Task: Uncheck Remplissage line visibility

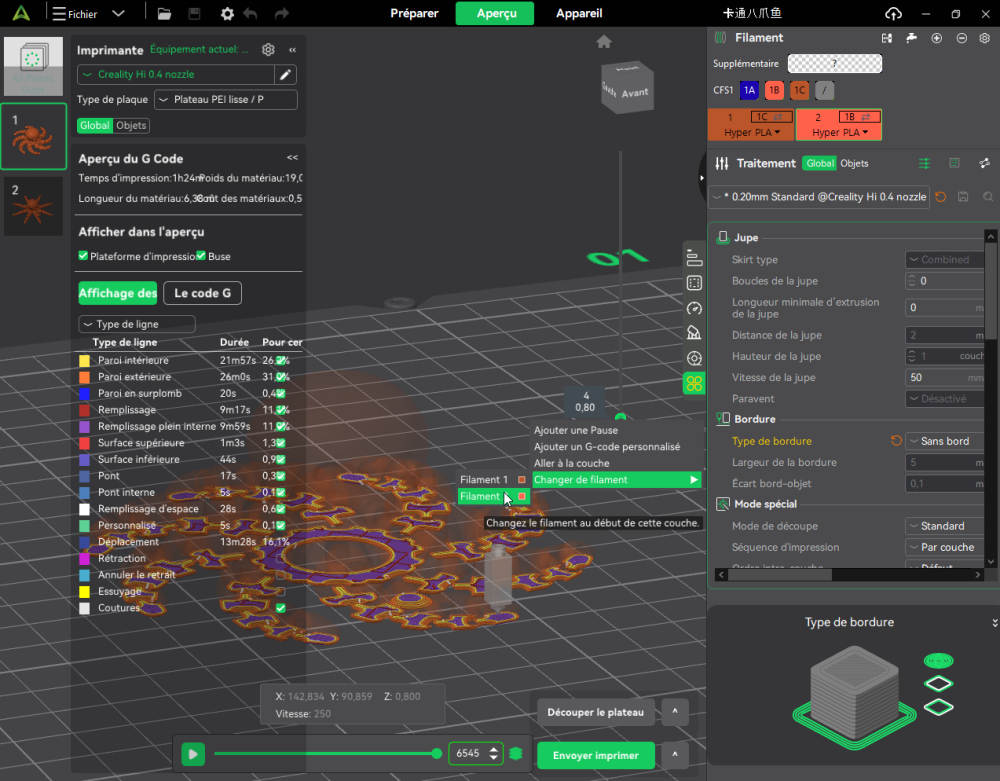Action: point(281,410)
